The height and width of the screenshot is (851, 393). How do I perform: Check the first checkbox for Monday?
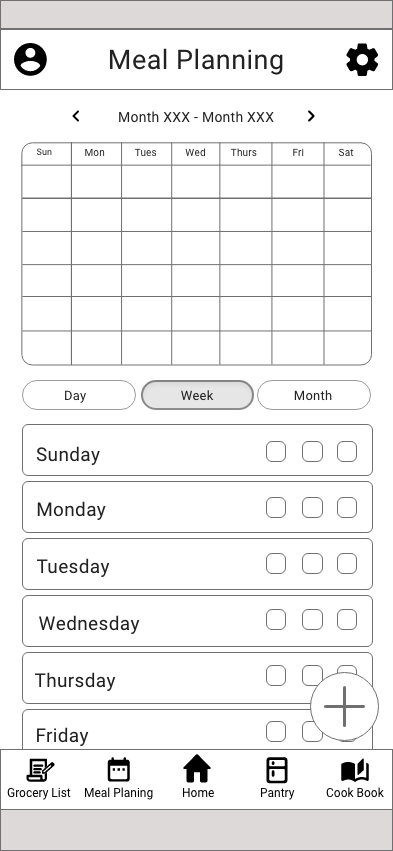tap(276, 507)
